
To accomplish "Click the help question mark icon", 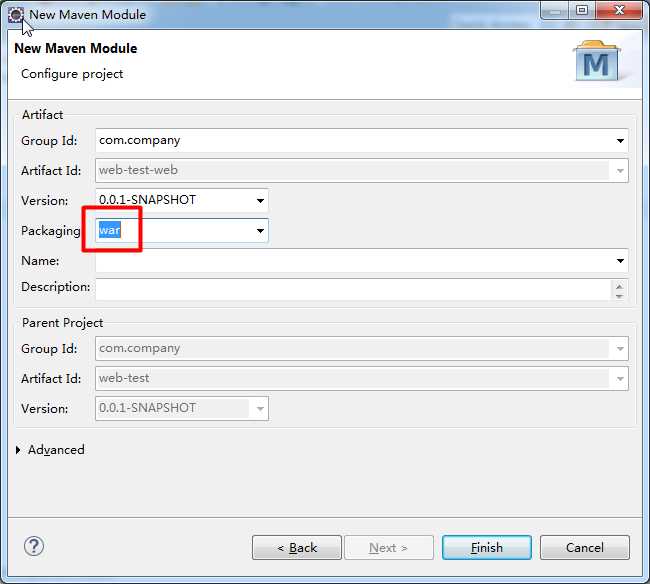I will point(34,546).
